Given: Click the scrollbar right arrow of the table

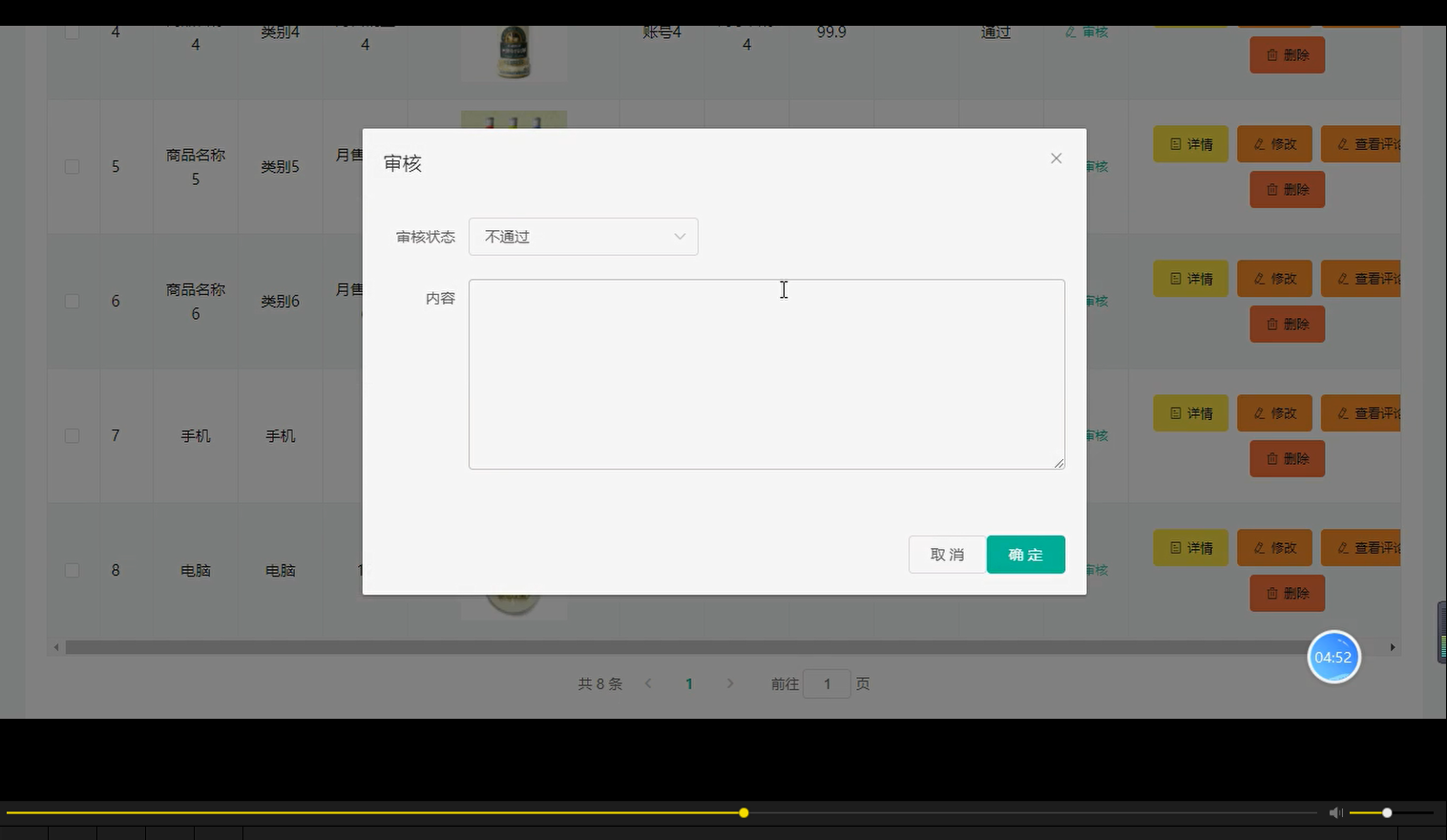Looking at the screenshot, I should pos(1393,647).
